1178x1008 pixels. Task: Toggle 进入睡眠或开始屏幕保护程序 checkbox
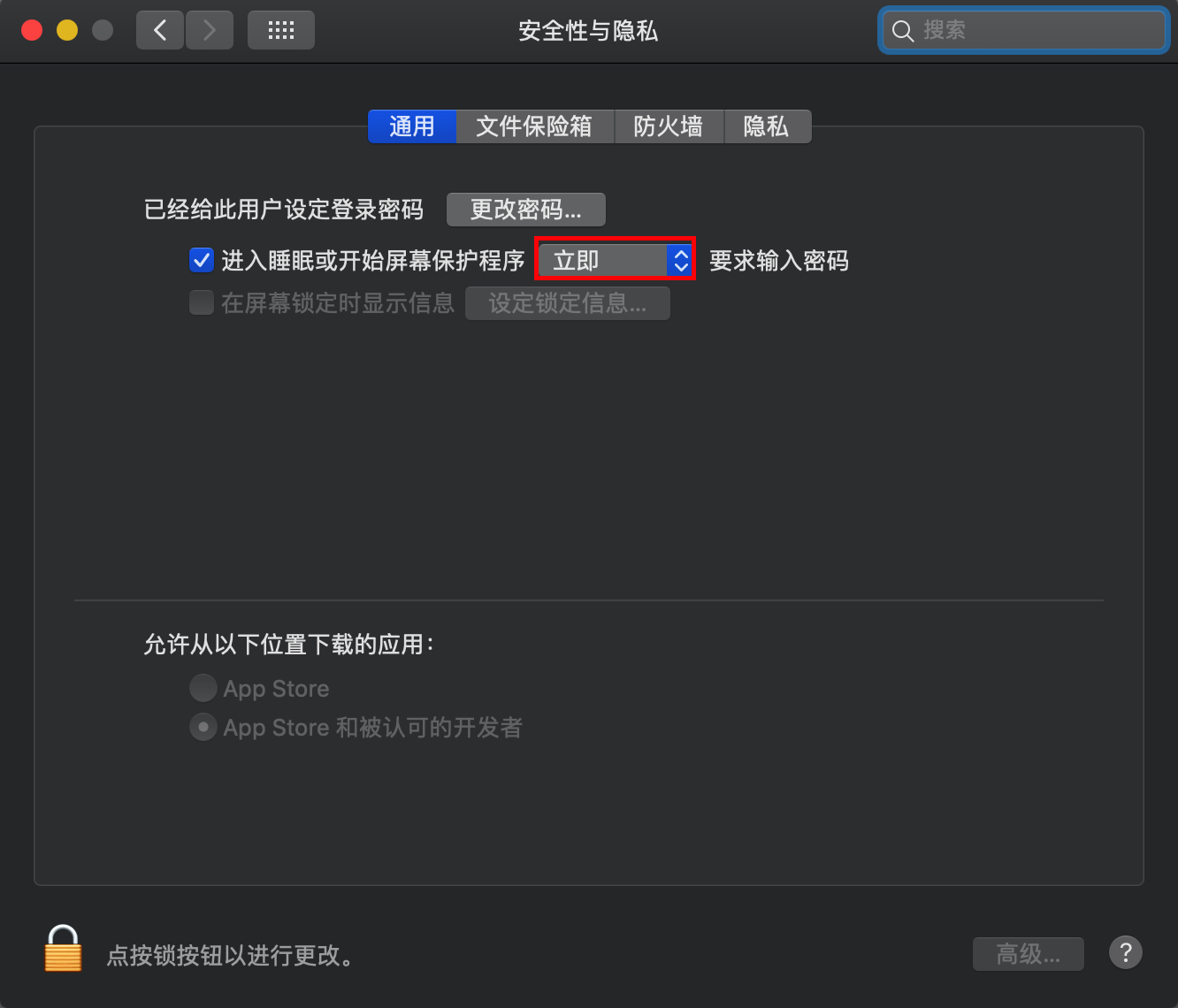coord(202,260)
